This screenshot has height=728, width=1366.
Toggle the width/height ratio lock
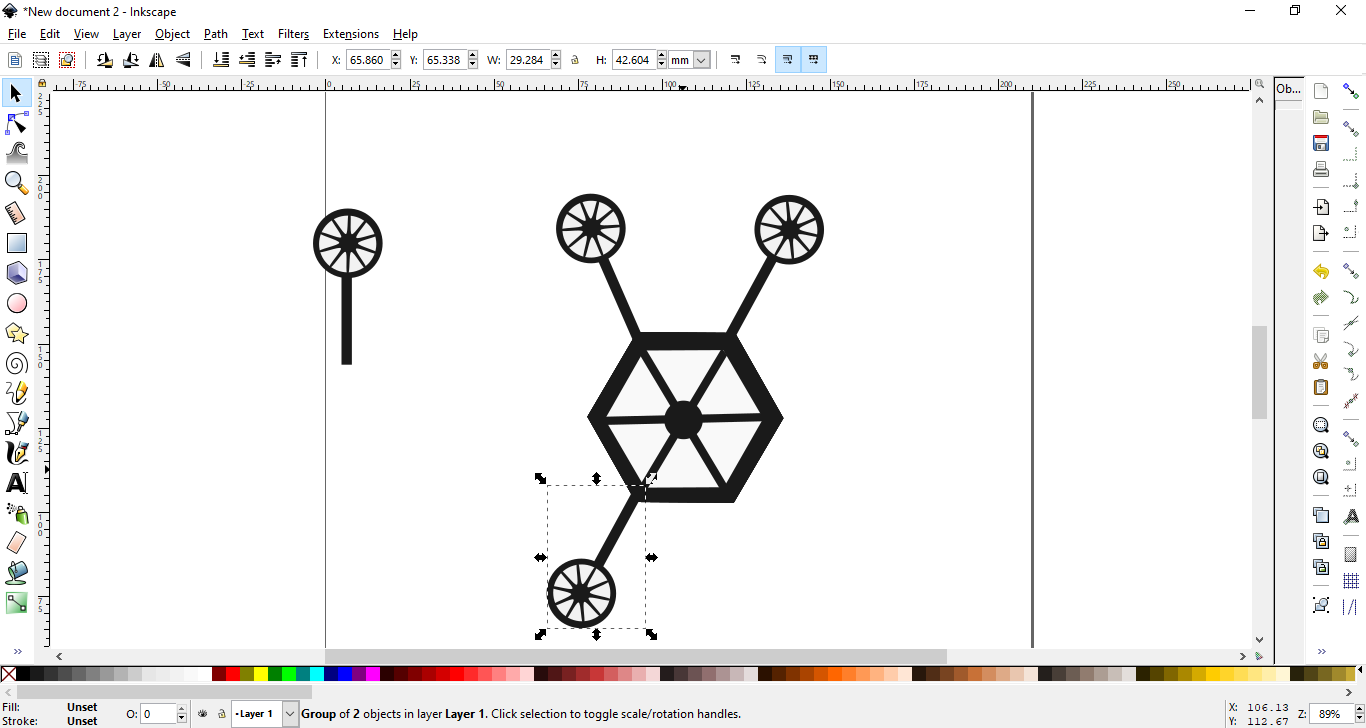[x=575, y=60]
